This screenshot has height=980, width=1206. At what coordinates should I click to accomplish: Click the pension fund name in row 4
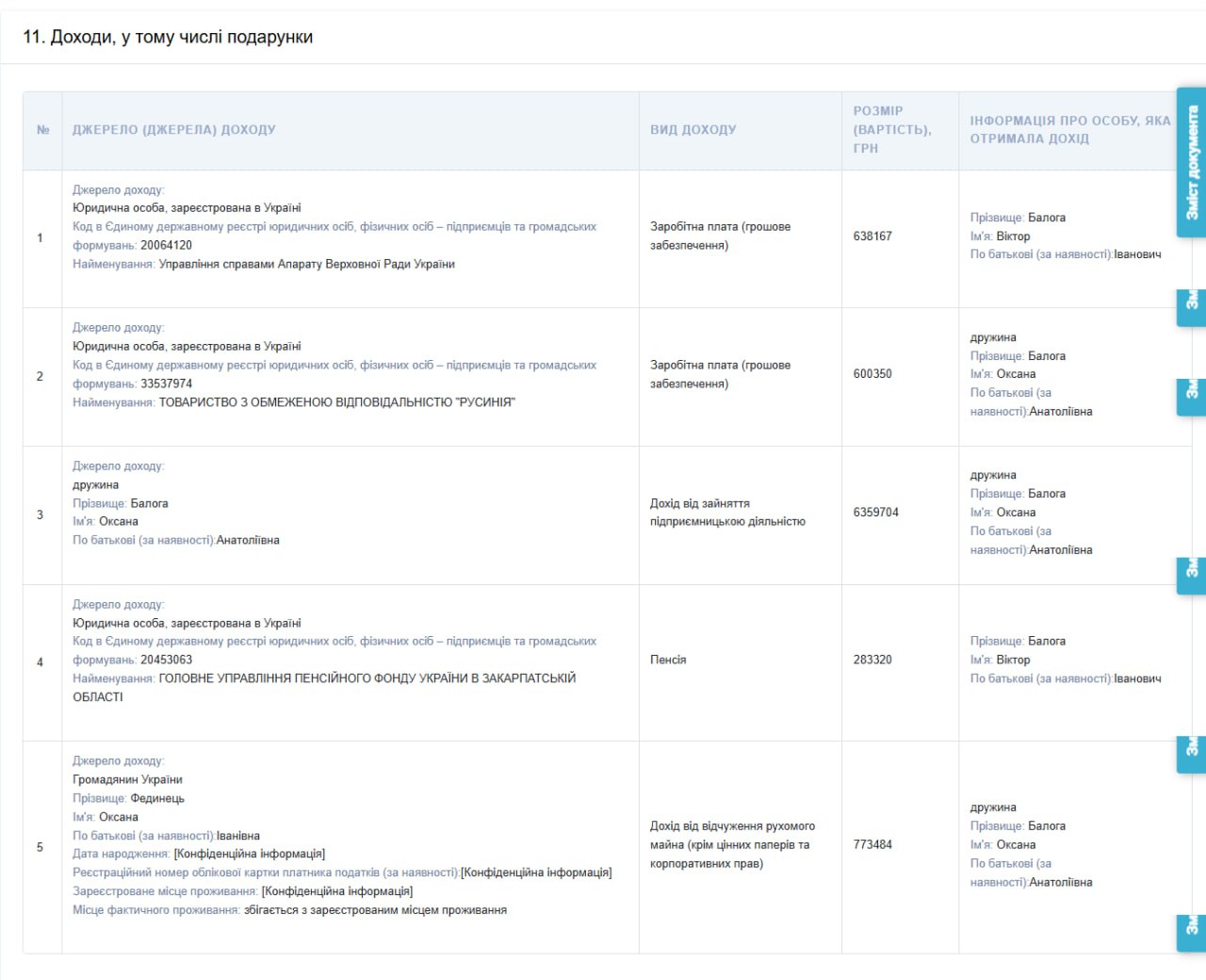click(x=367, y=678)
